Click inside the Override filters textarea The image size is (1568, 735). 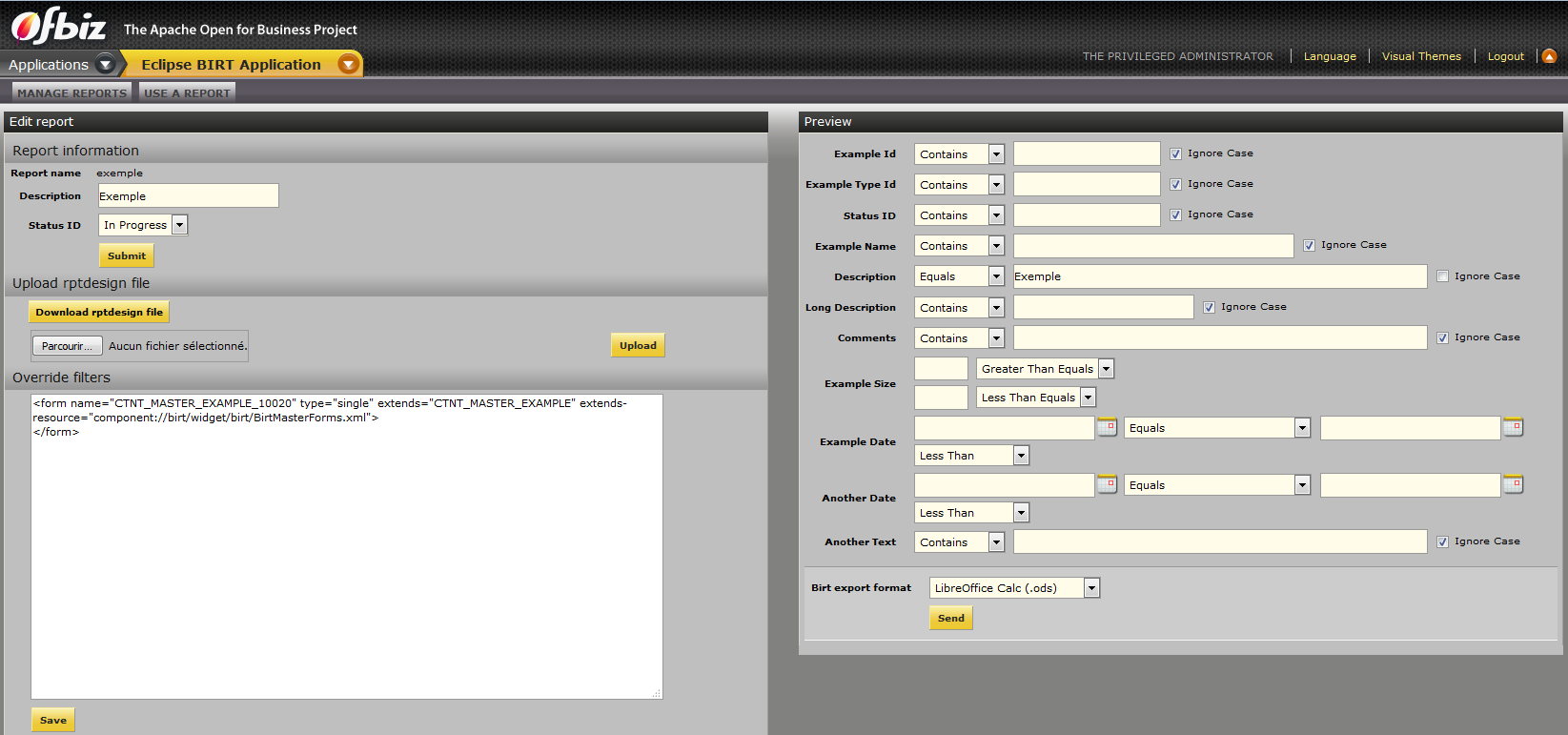point(347,546)
